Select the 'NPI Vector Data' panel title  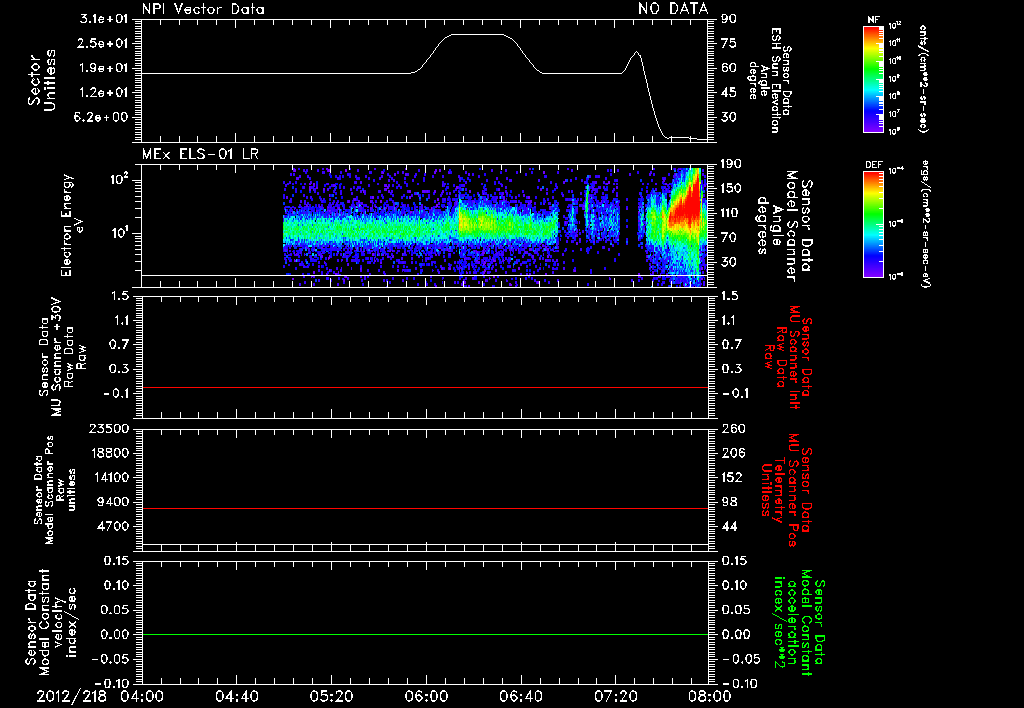203,9
